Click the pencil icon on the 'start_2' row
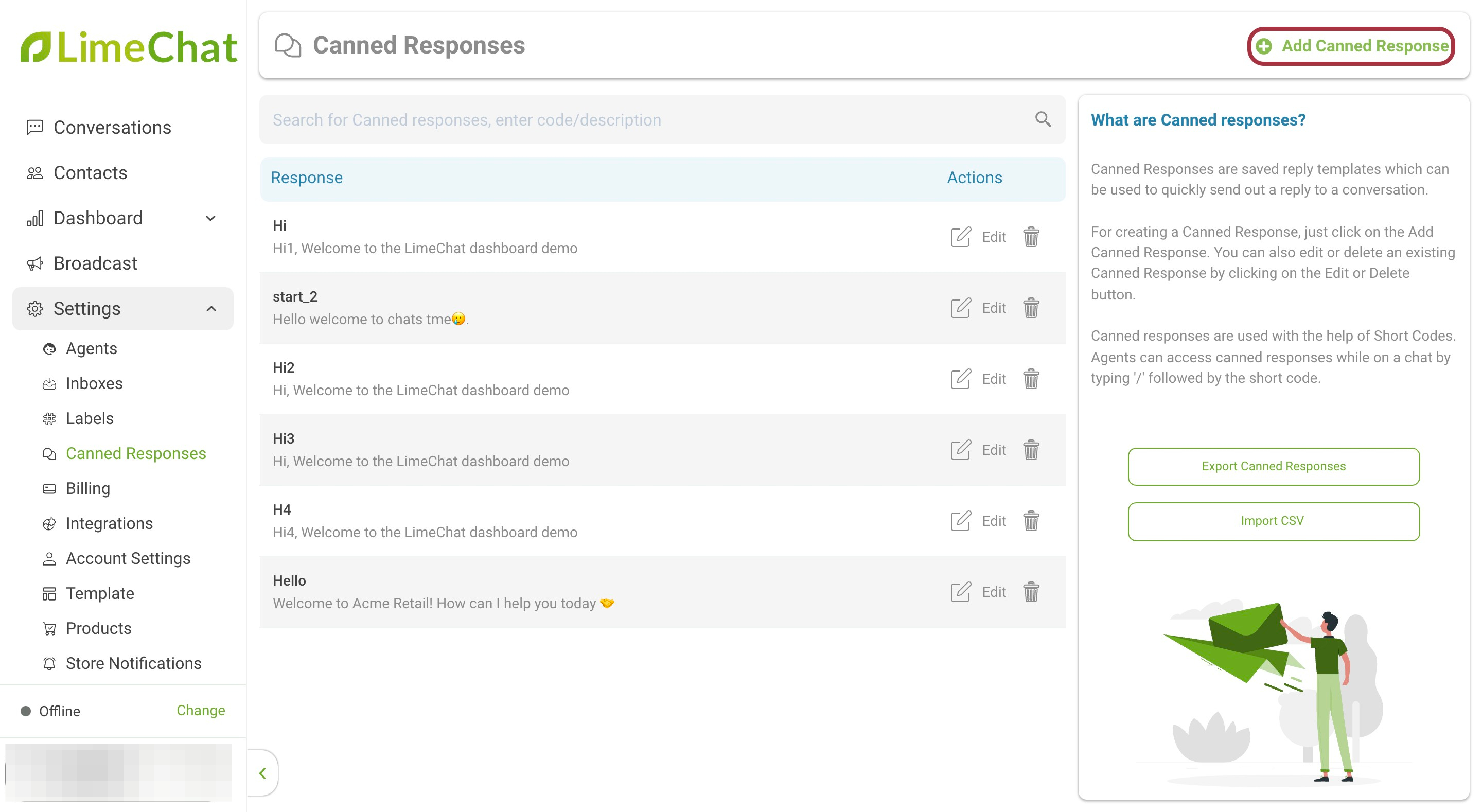Screen dimensions: 1482x812 pyautogui.click(x=961, y=308)
